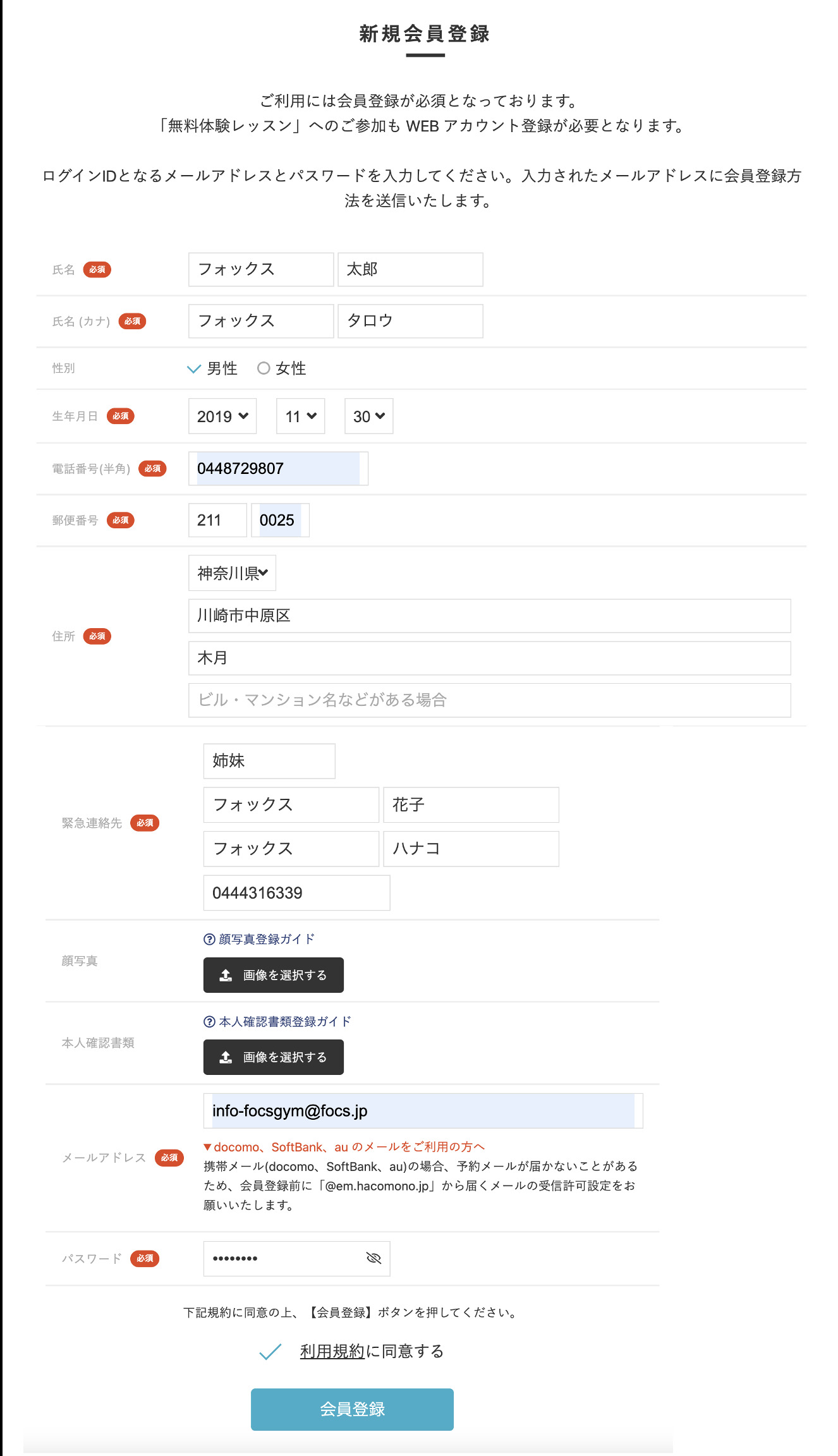The image size is (838, 1456).
Task: Click the 会員登録 submit button
Action: 352,1409
